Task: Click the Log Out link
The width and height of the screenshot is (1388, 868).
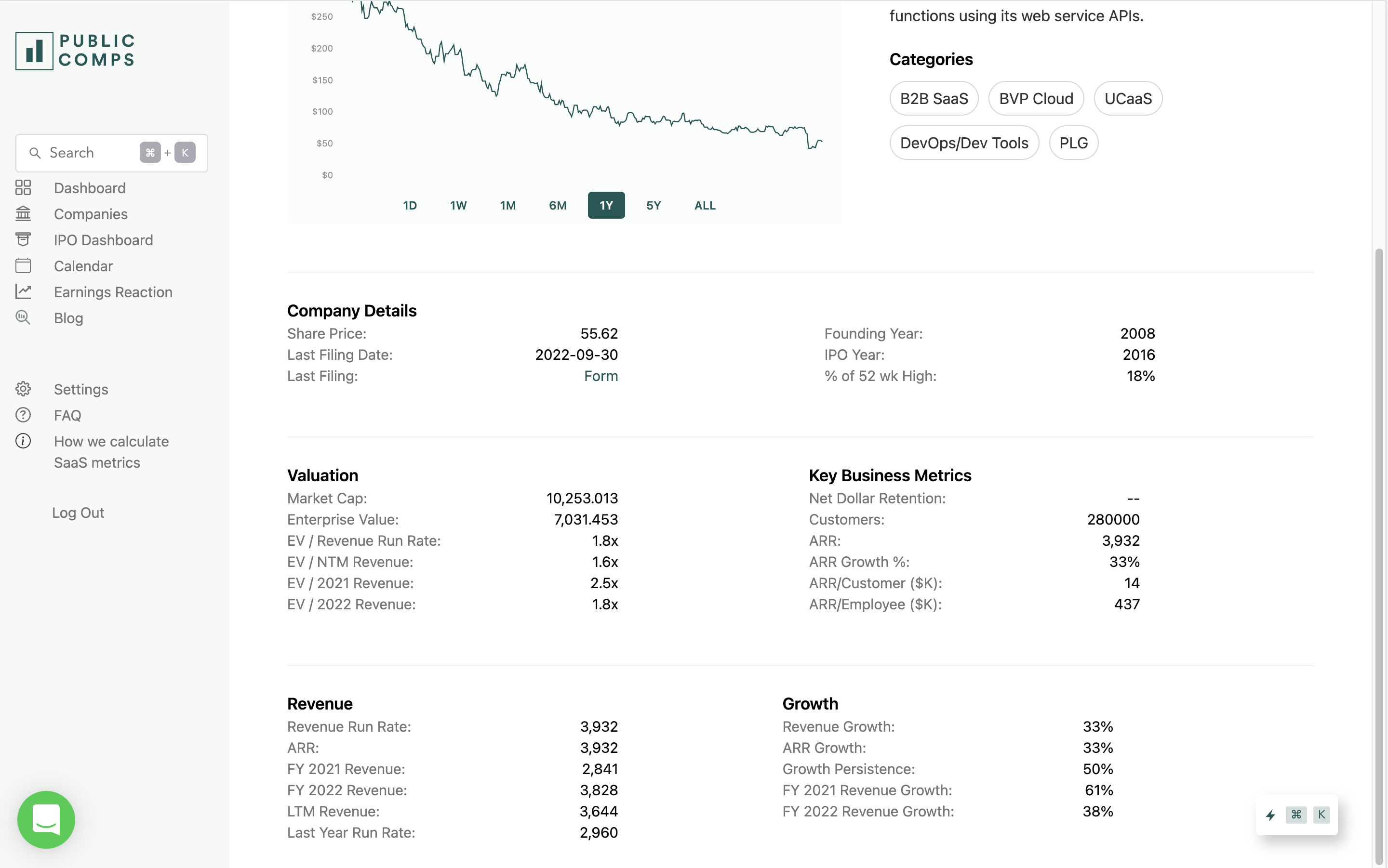Action: coord(78,513)
